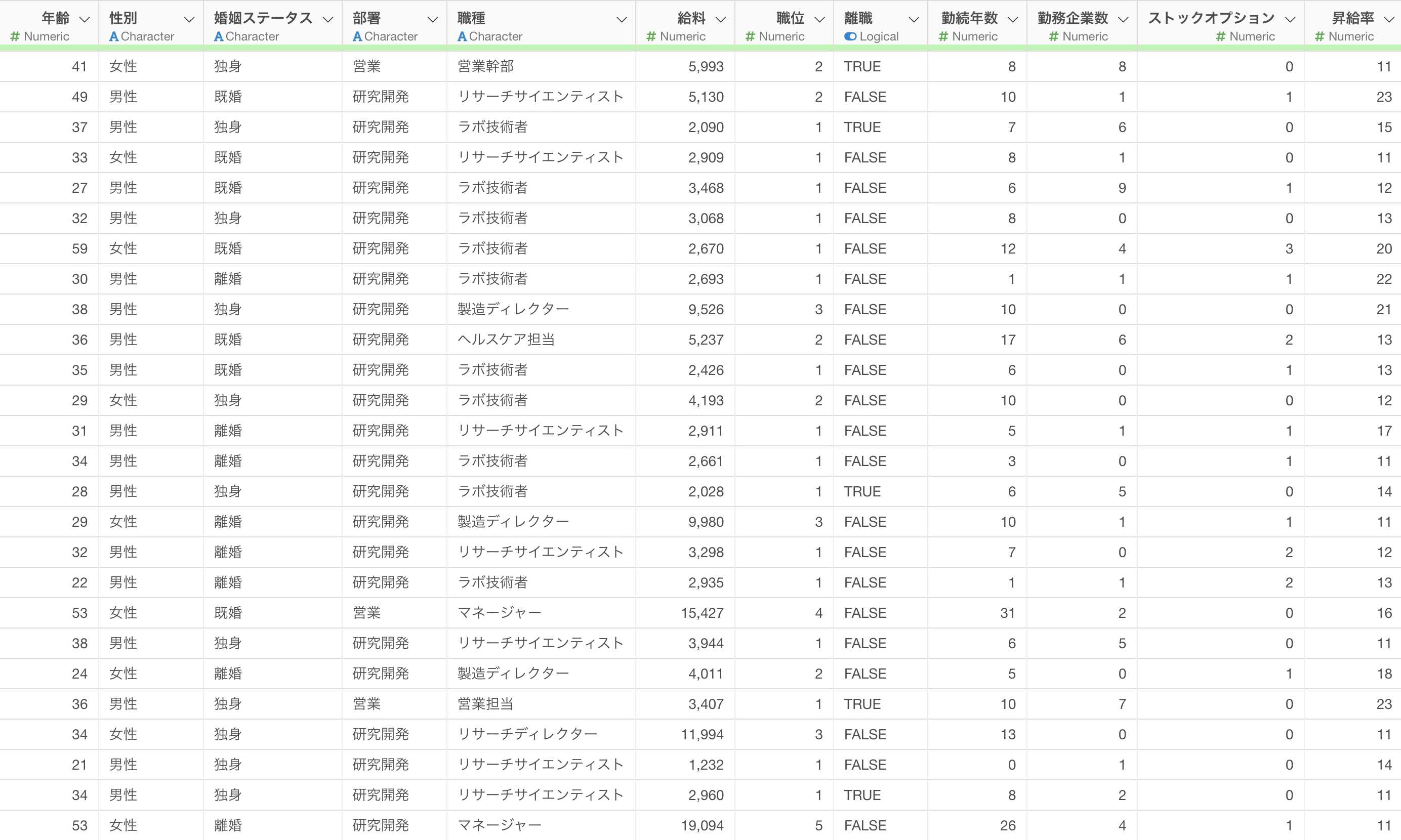Open the 職位 column dropdown arrow
Image resolution: width=1401 pixels, height=840 pixels.
[819, 19]
